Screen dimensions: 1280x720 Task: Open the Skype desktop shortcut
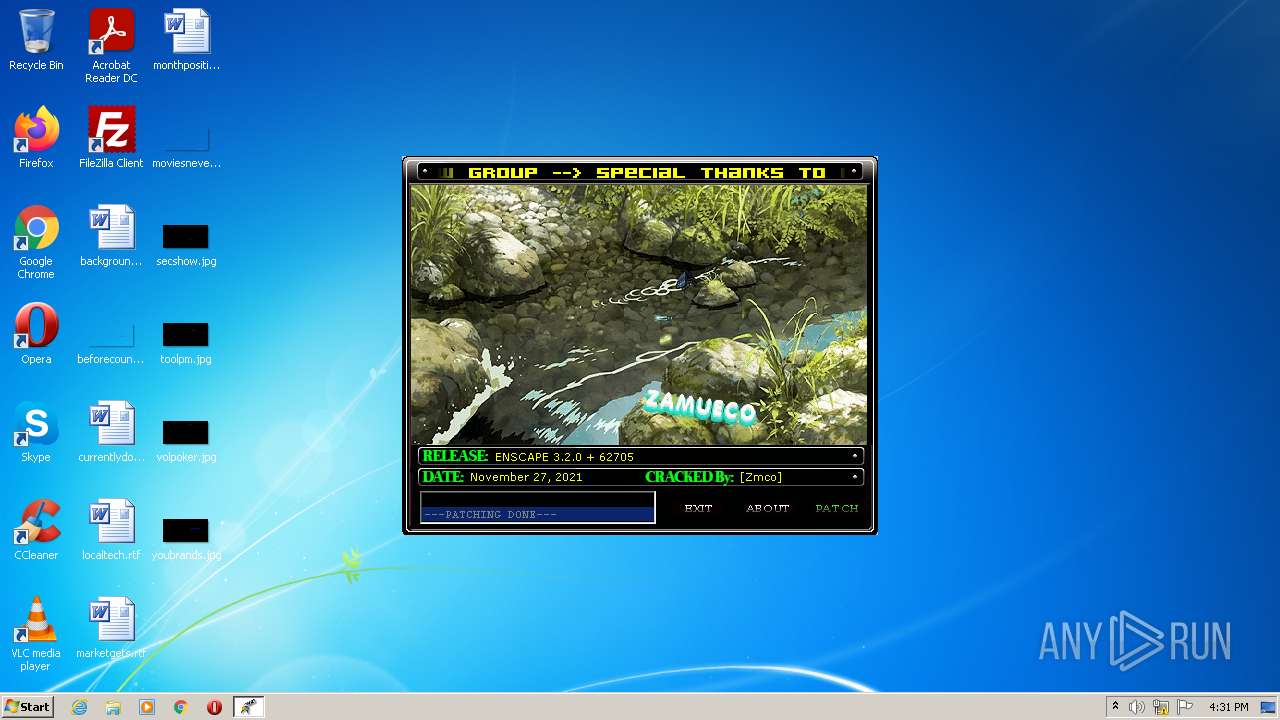tap(36, 432)
